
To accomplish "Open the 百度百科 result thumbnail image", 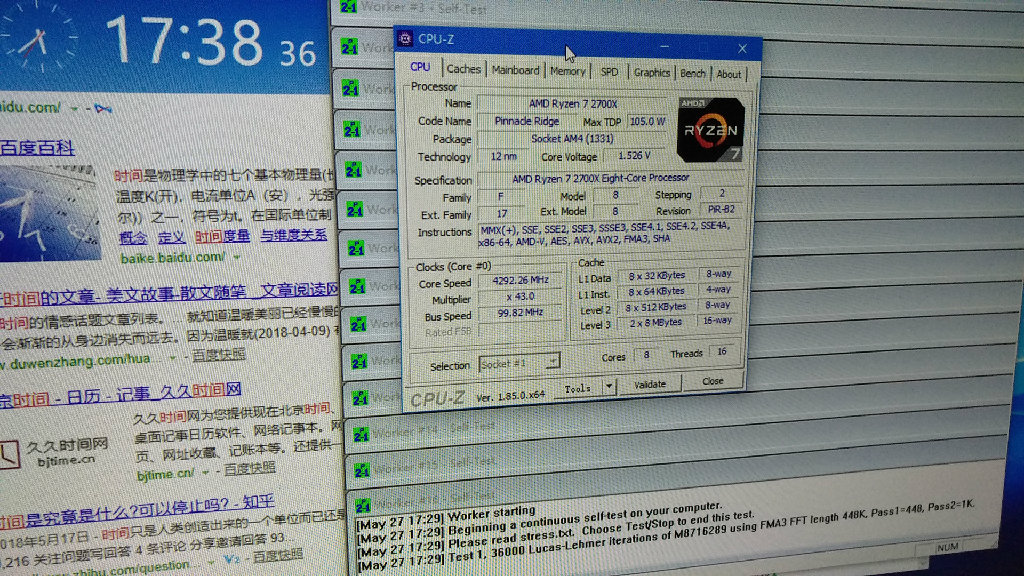I will pyautogui.click(x=50, y=214).
